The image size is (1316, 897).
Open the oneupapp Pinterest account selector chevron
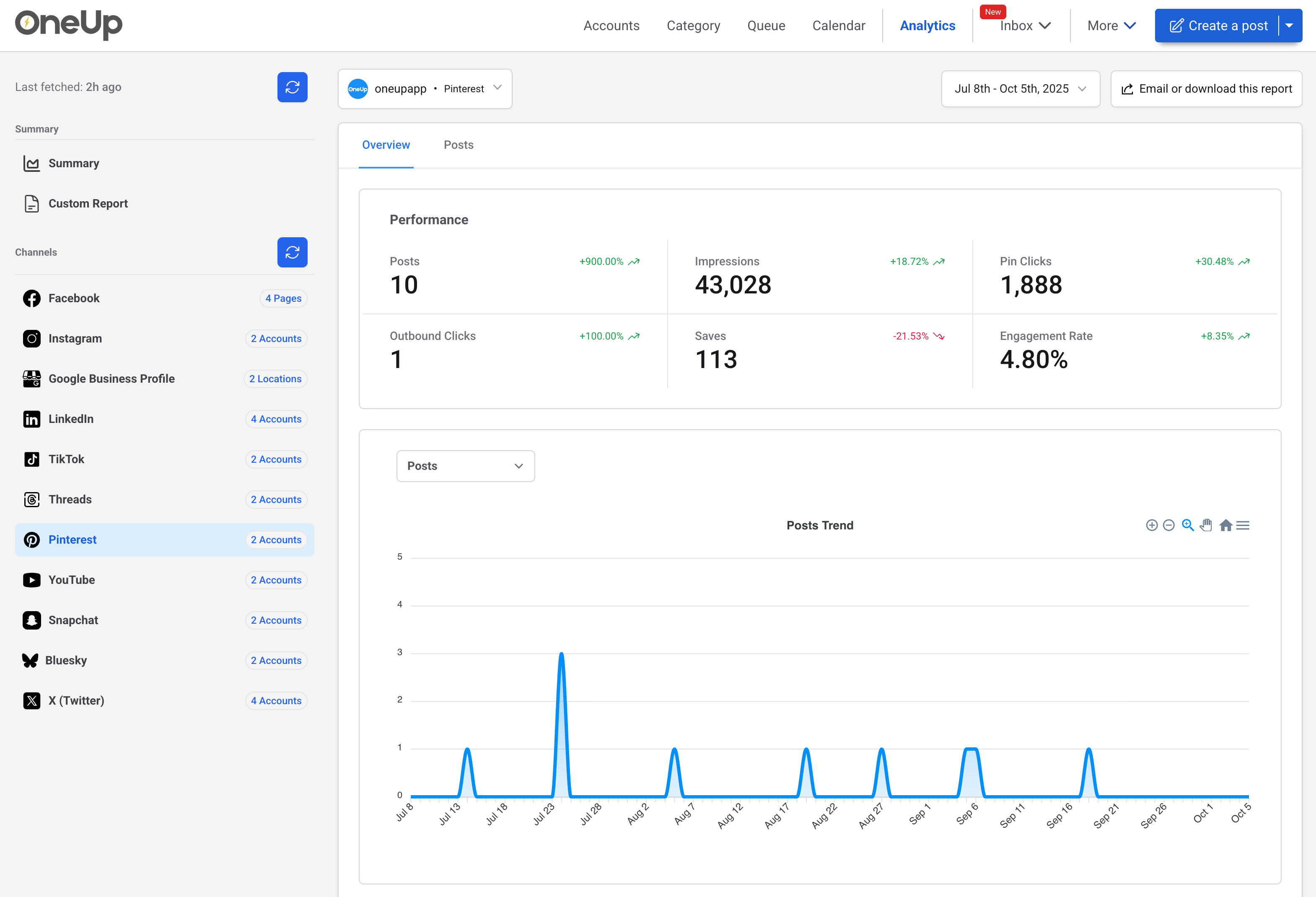coord(497,88)
